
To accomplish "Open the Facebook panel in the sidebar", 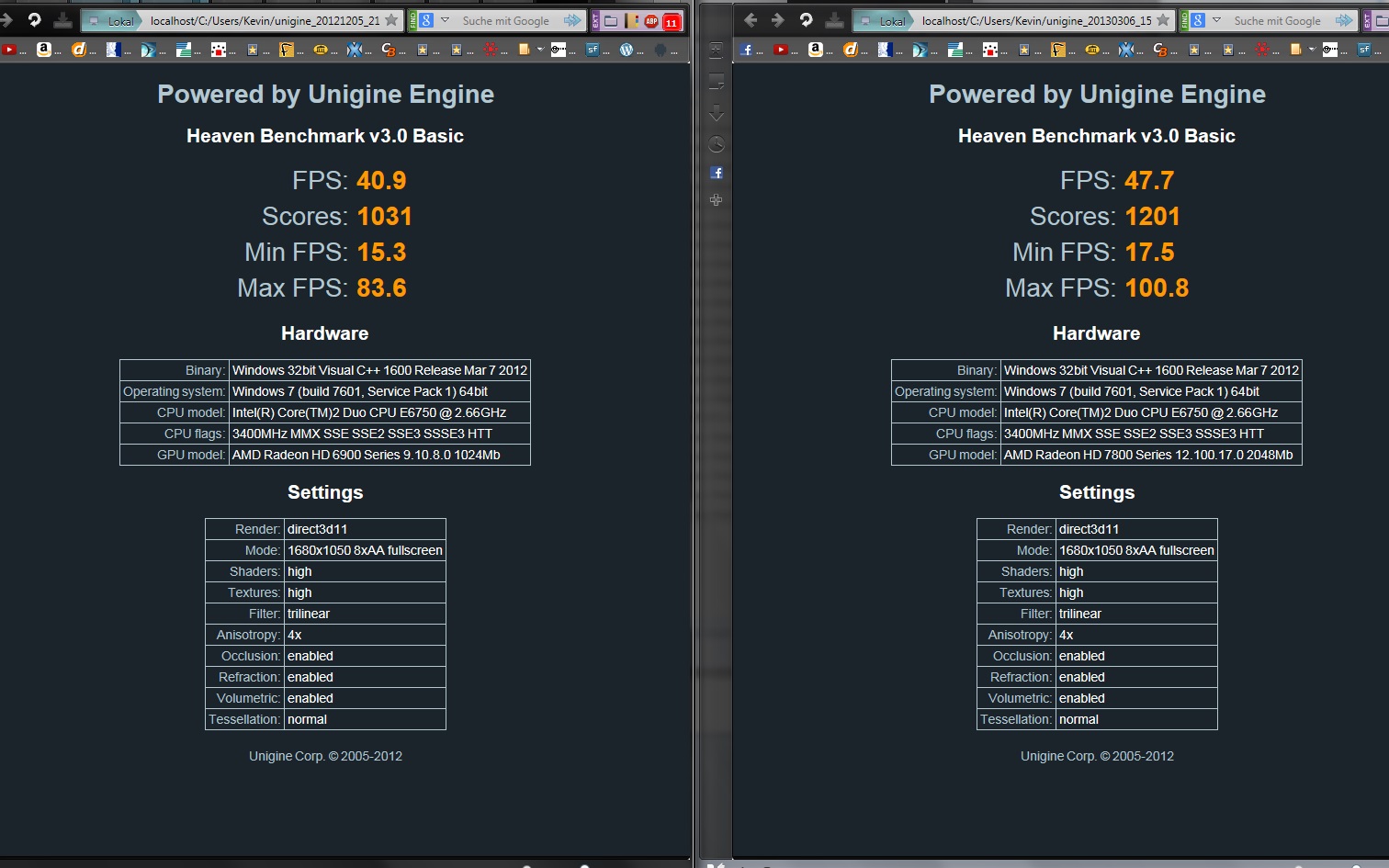I will 717,173.
